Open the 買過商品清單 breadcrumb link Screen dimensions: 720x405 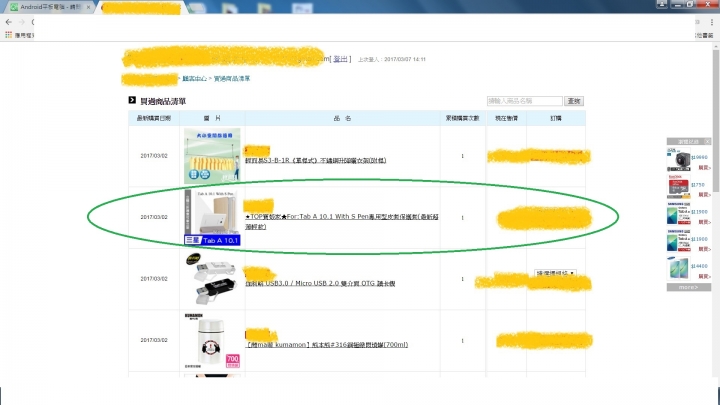click(x=232, y=79)
